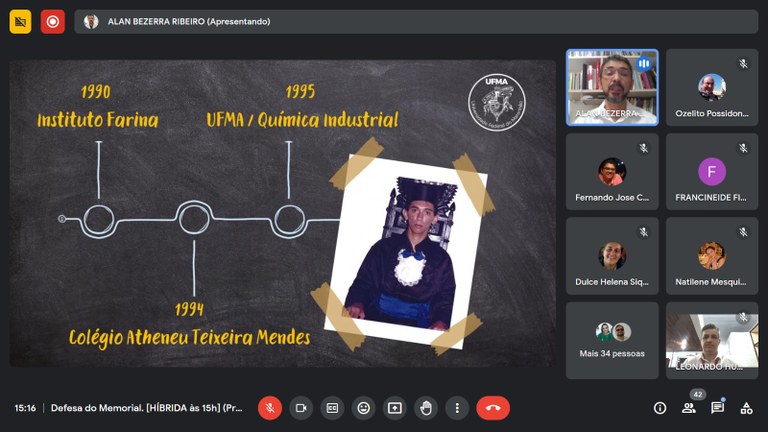768x432 pixels.
Task: Toggle closed captions
Action: [332, 408]
